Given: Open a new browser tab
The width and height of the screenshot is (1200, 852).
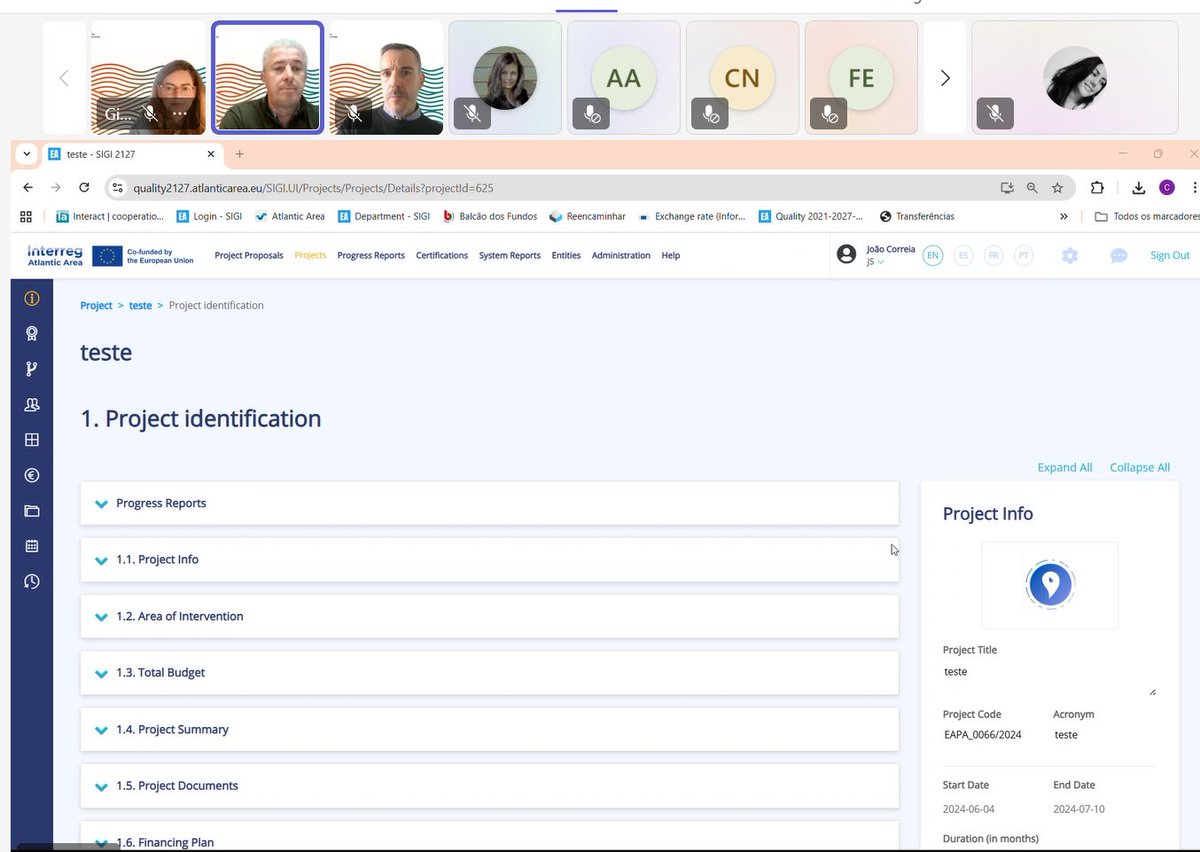Looking at the screenshot, I should (x=239, y=154).
